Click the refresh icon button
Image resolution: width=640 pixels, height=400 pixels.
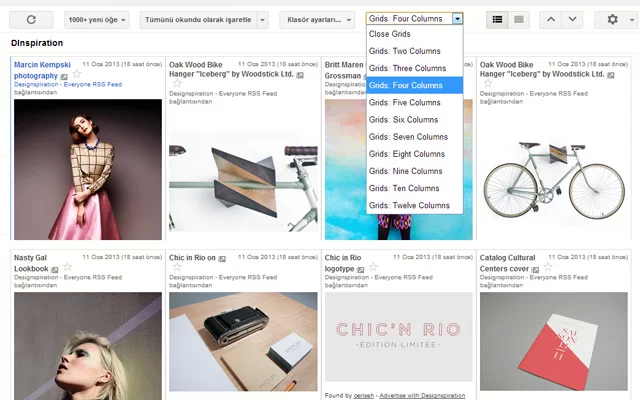(32, 19)
